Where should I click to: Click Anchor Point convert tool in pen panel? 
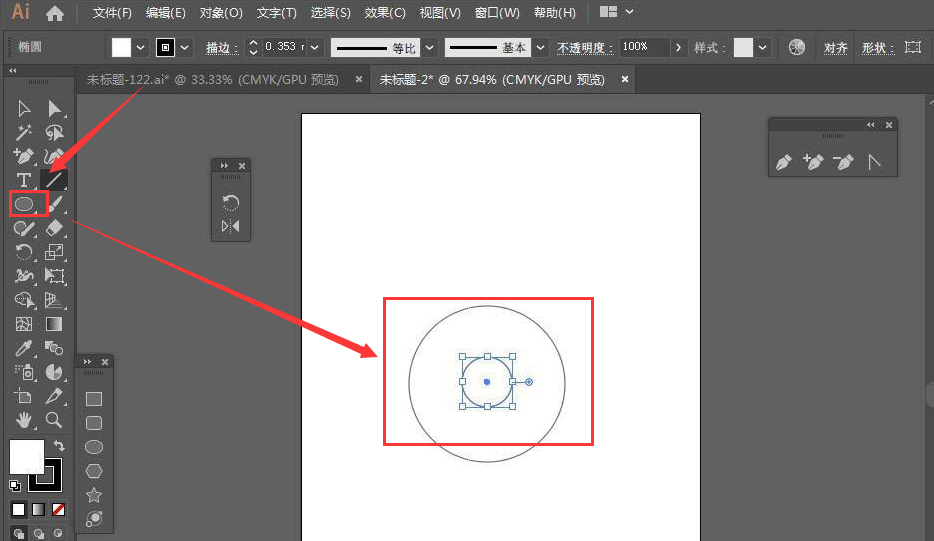[874, 161]
